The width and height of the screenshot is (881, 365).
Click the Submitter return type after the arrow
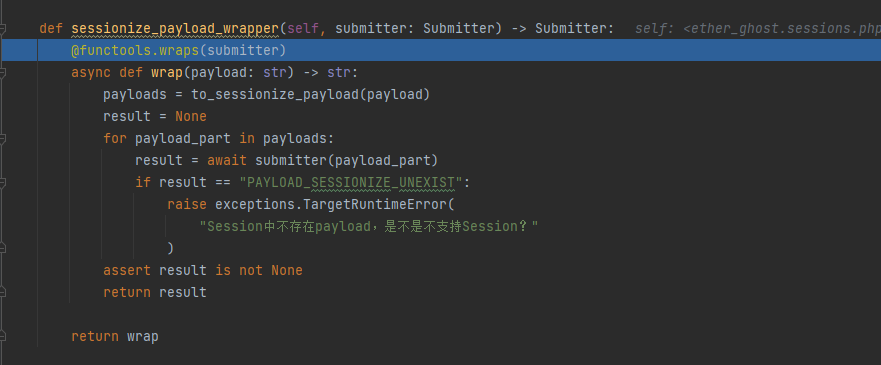[x=570, y=29]
